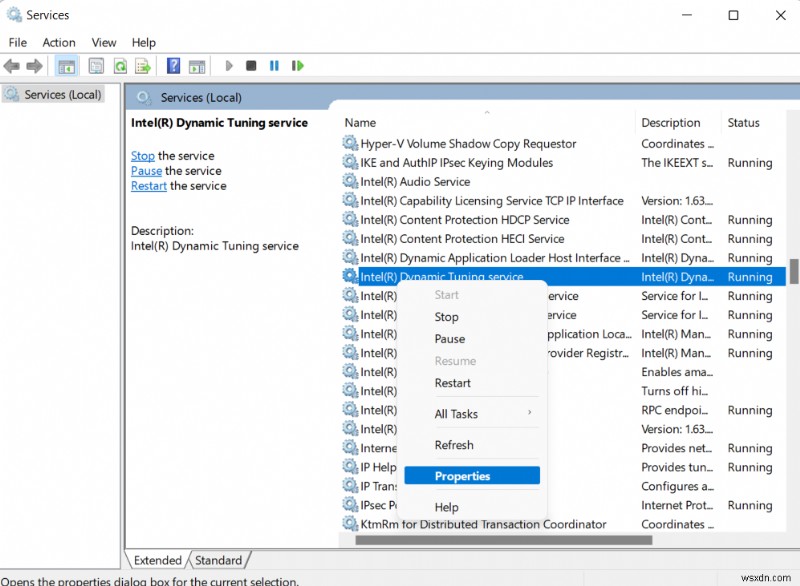This screenshot has height=586, width=800.
Task: Open the Action menu
Action: pyautogui.click(x=59, y=42)
